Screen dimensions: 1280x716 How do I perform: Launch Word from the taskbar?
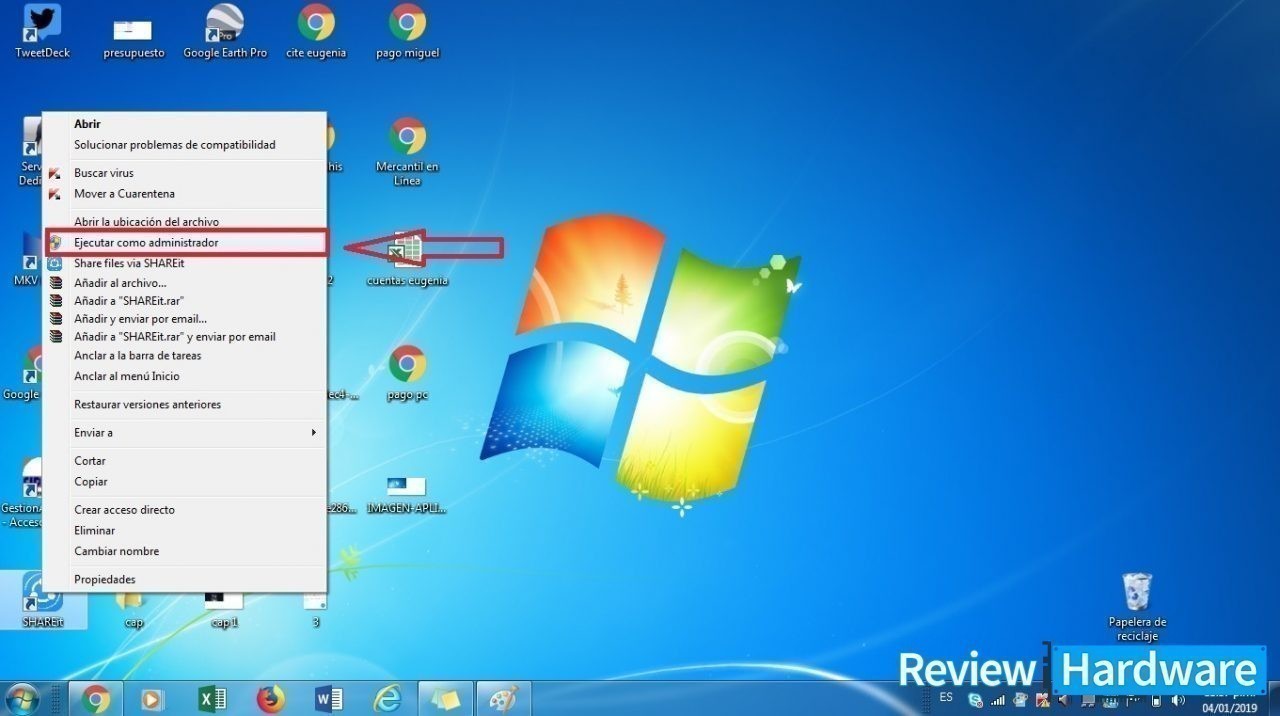[329, 699]
